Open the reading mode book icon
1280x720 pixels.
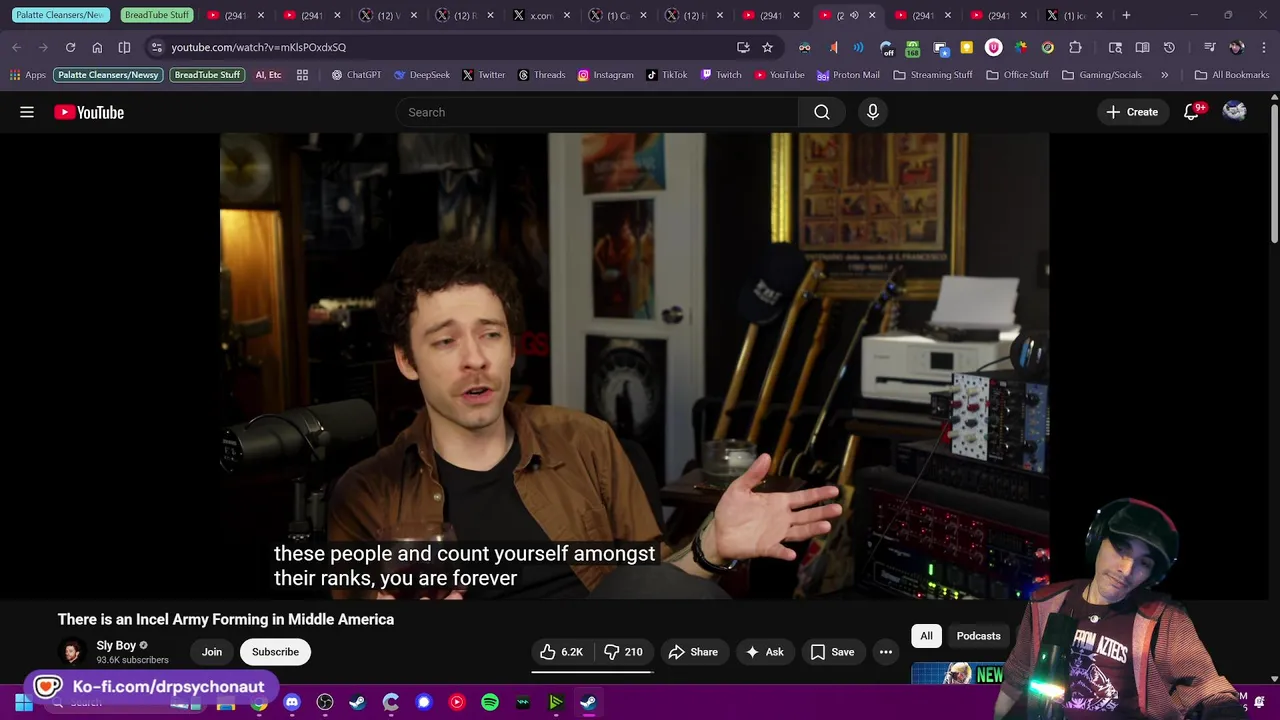coord(1142,47)
